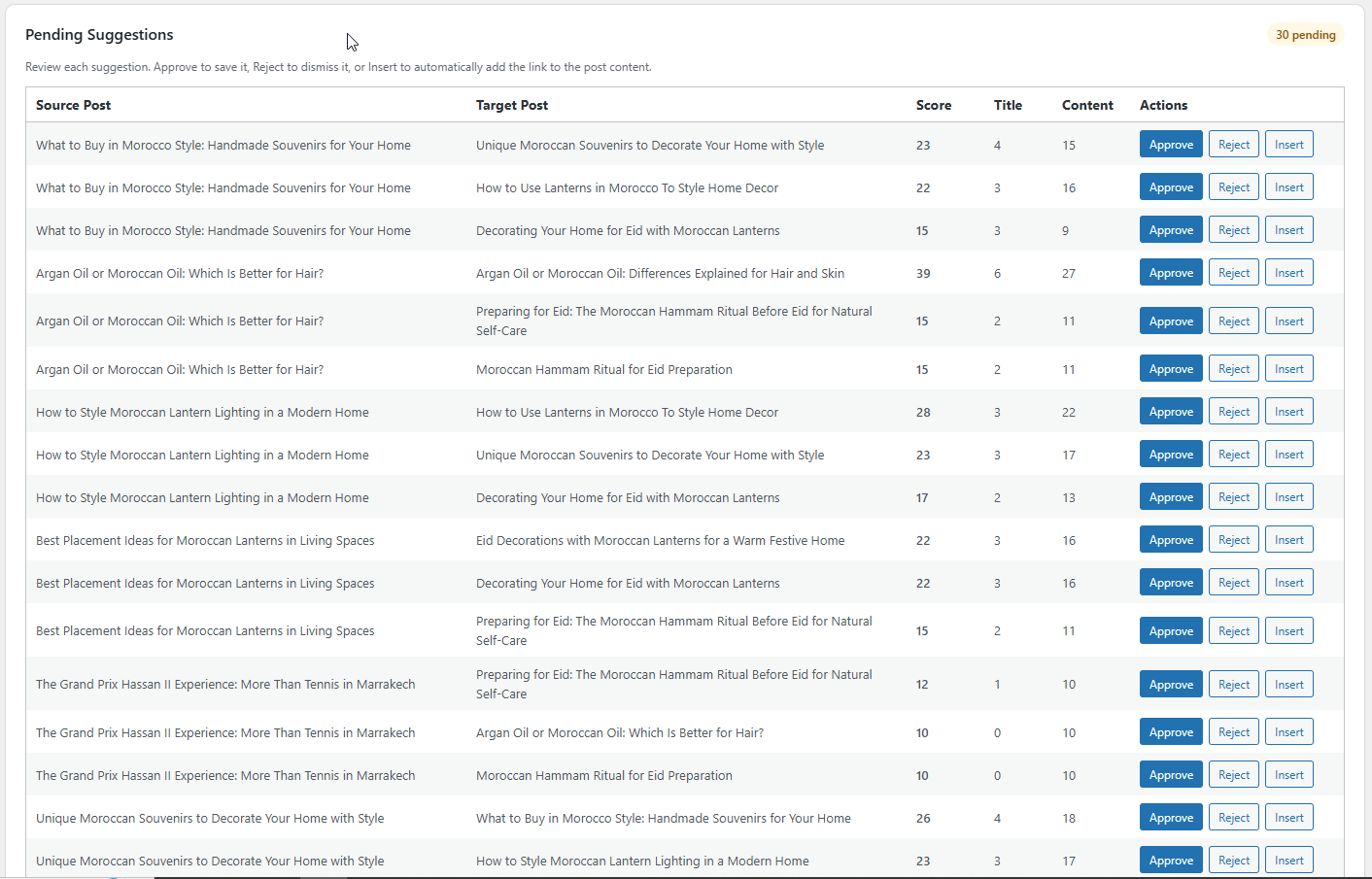Reject Best Placement suggestion targeting Decorating Your Home
The width and height of the screenshot is (1372, 879).
1234,583
